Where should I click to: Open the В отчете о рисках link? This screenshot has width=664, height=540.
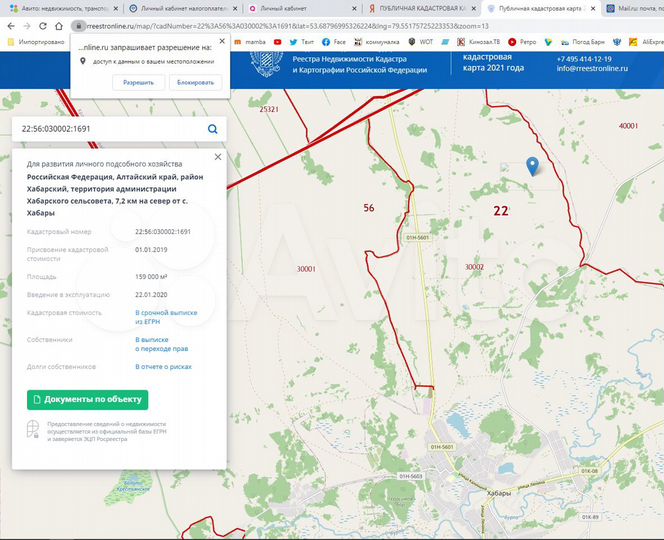click(x=163, y=366)
